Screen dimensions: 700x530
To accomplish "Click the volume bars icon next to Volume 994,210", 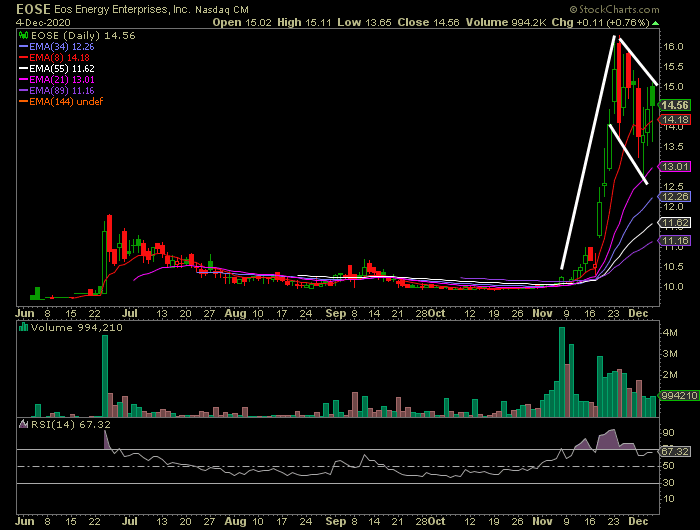I will point(23,327).
